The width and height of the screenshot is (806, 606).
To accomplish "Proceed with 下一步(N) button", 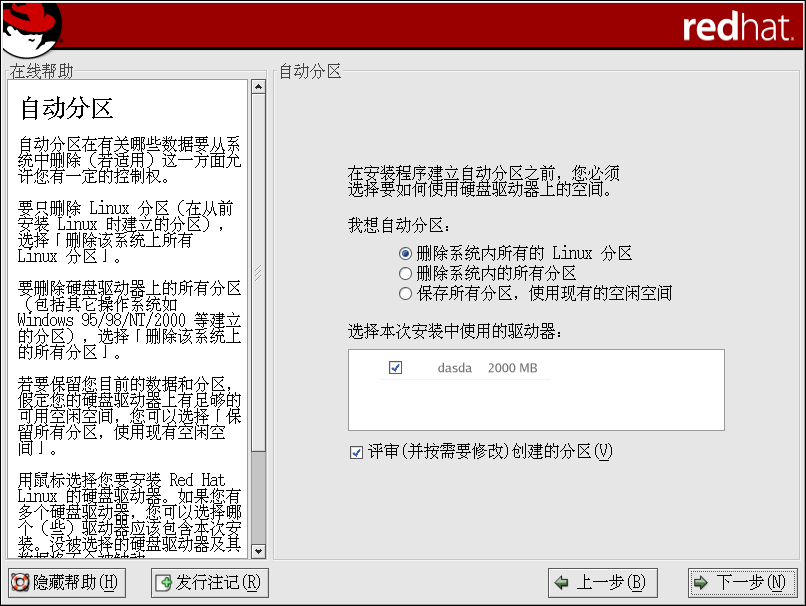I will (742, 582).
